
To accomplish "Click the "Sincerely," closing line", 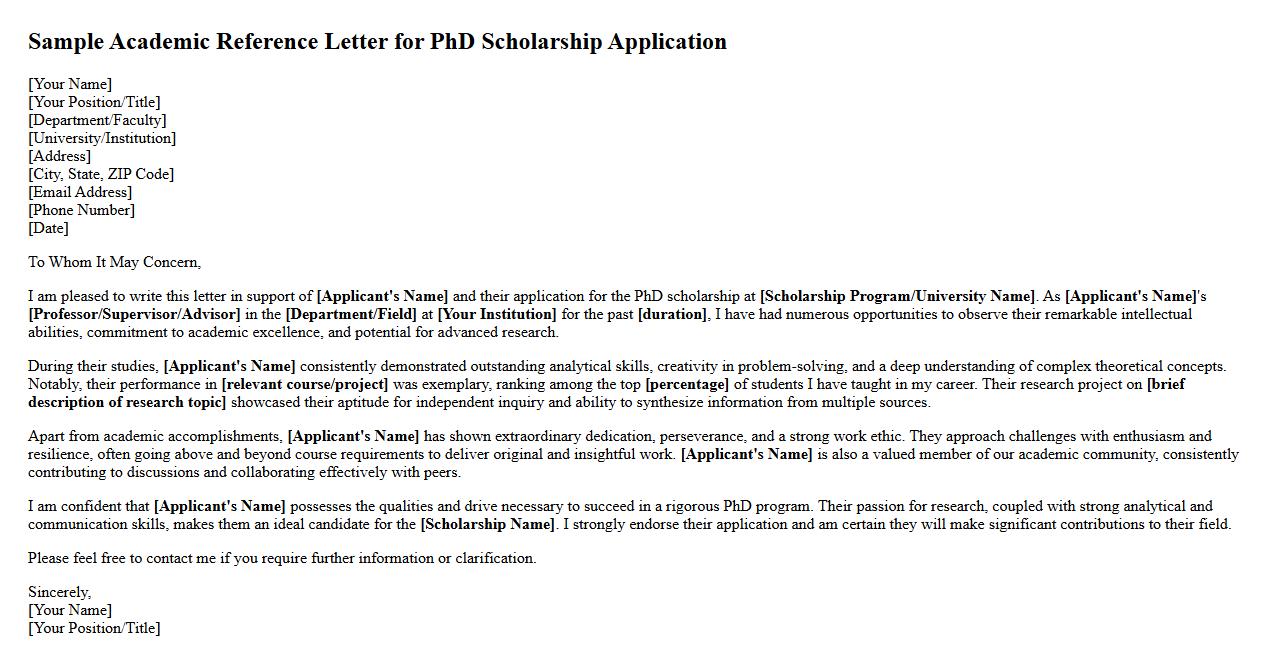I will [x=59, y=592].
